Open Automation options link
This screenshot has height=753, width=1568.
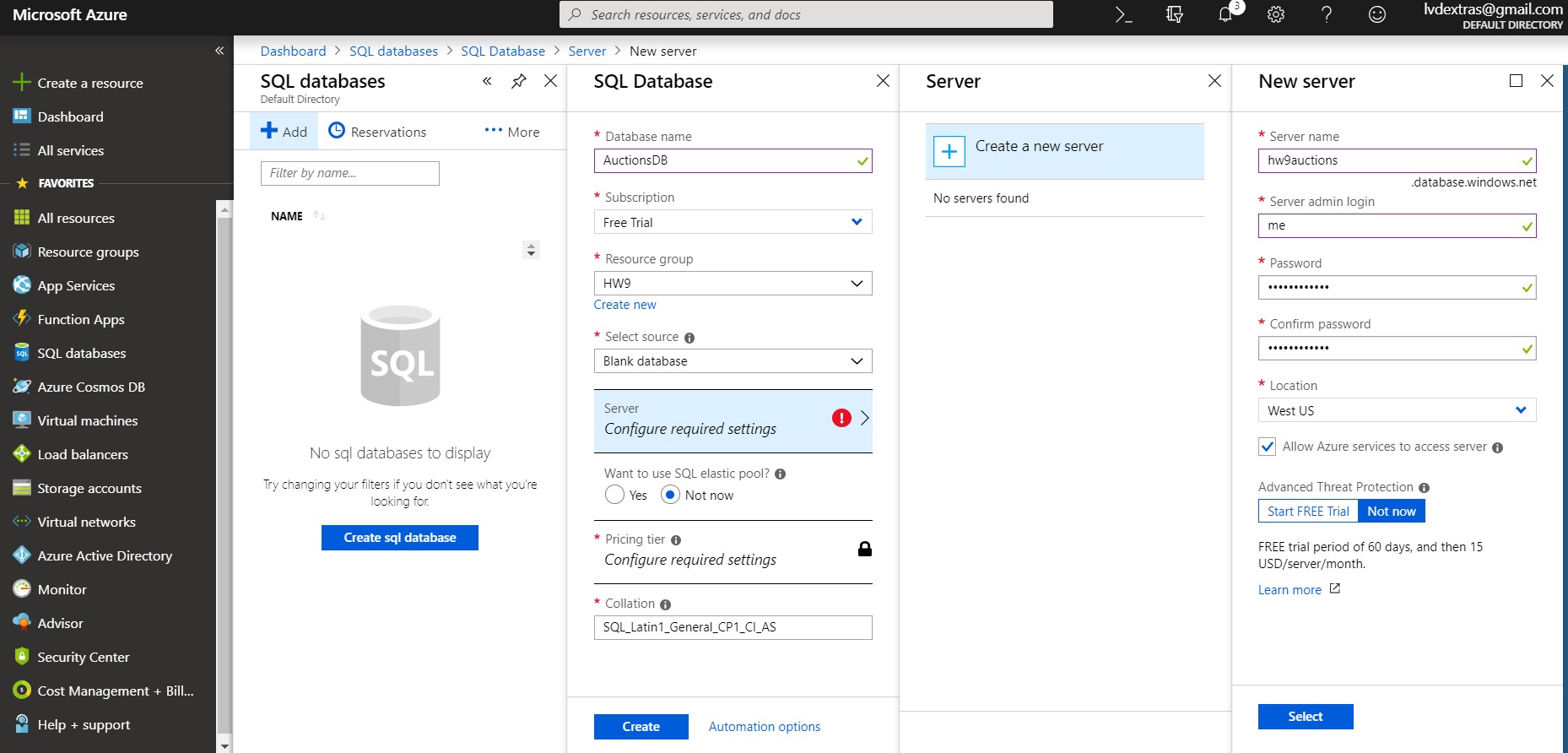(764, 727)
